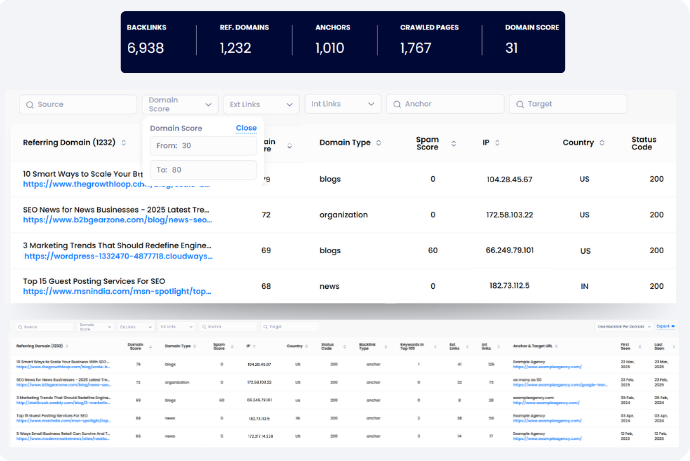
Task: Click the Domain Score 31 stat
Action: 532,40
